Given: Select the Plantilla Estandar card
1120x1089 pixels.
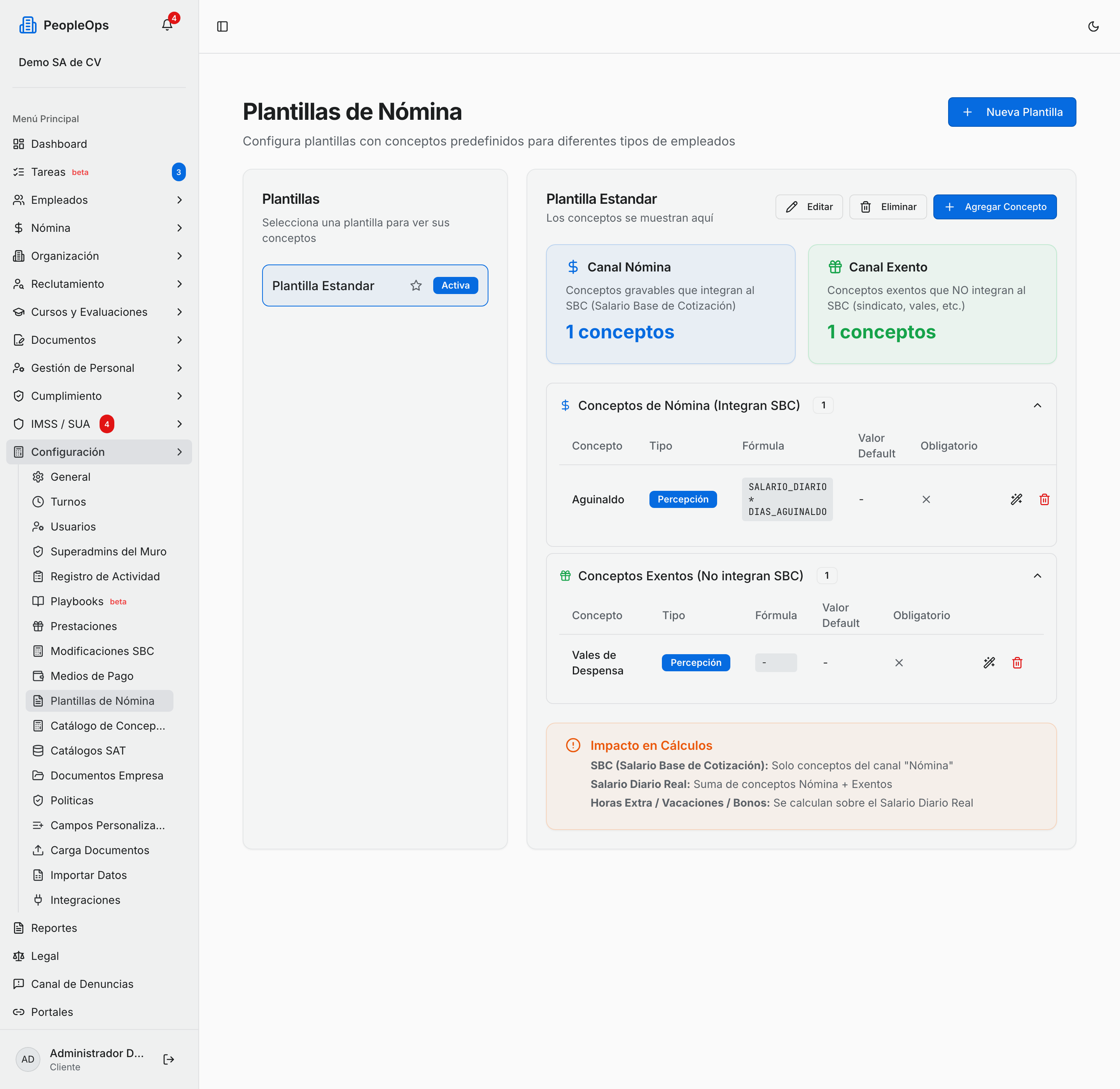Looking at the screenshot, I should coord(375,285).
